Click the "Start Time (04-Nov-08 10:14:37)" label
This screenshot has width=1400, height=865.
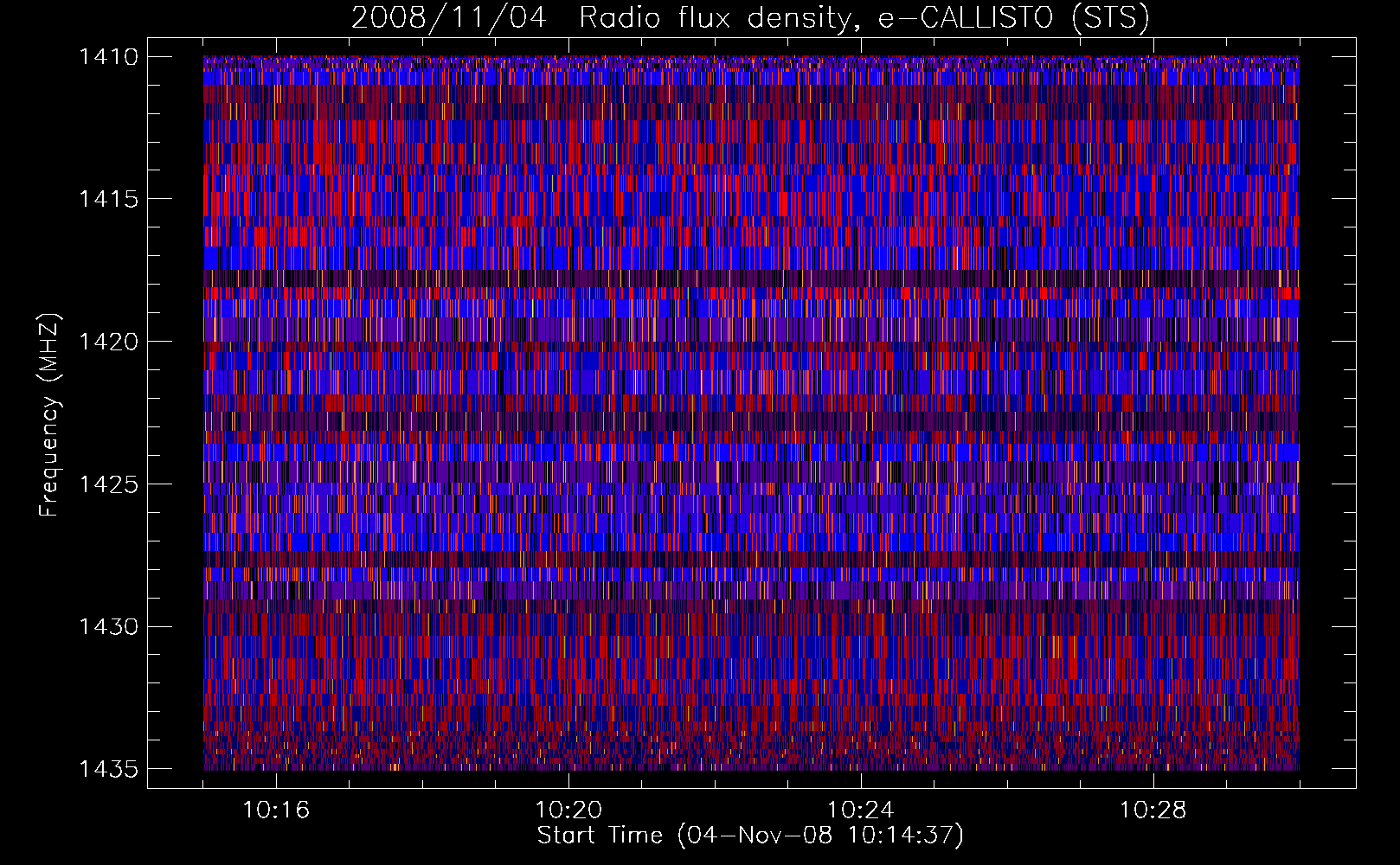pyautogui.click(x=750, y=836)
